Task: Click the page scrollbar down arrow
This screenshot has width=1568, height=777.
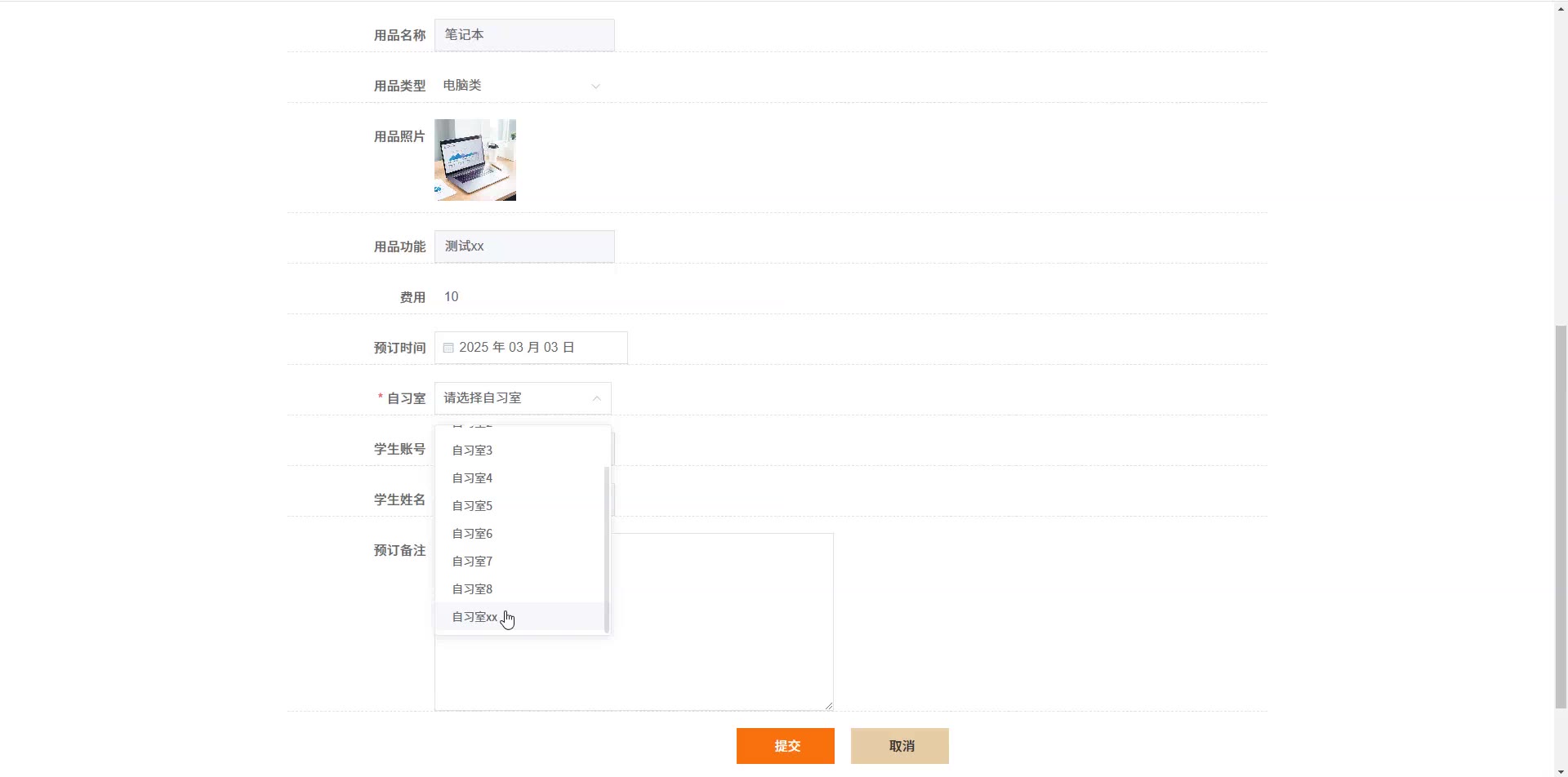Action: pos(1561,771)
